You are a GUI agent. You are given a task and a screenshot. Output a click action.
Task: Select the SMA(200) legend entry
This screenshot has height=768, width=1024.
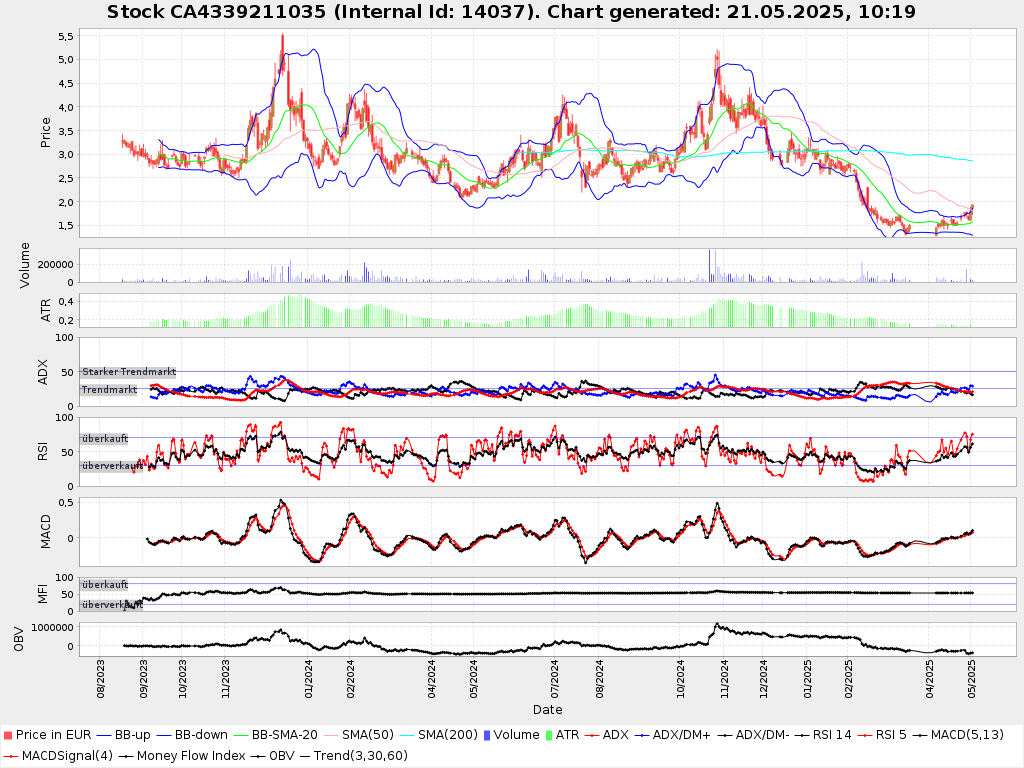pos(439,735)
